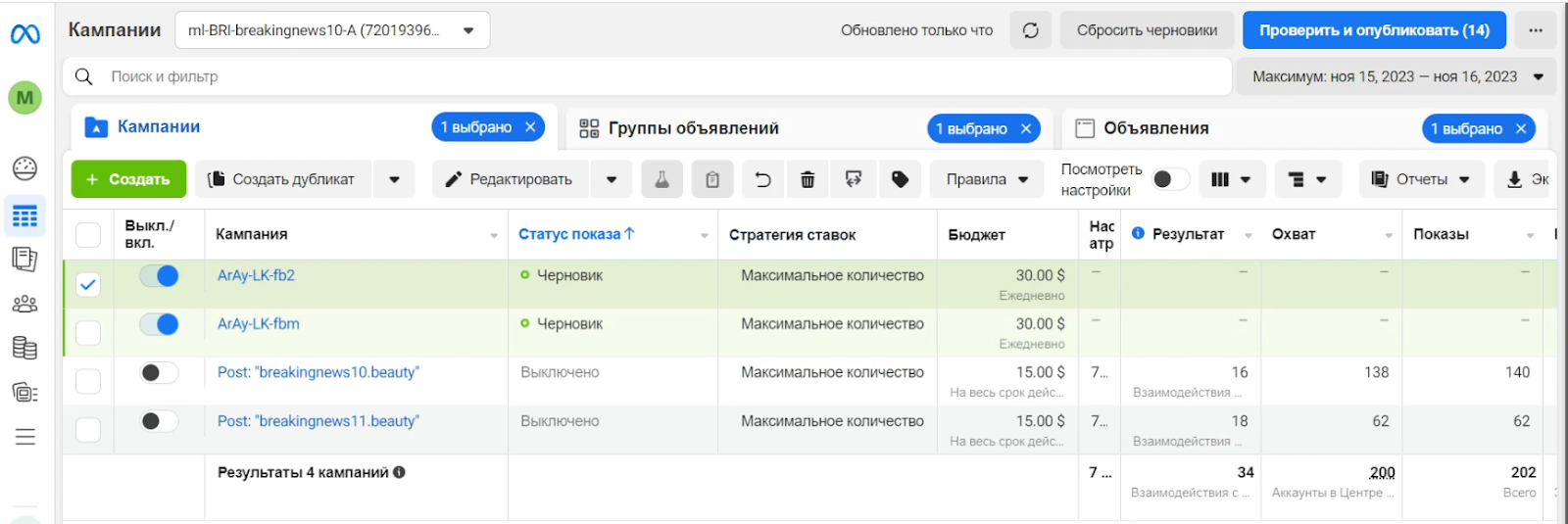
Task: Click Сбросить черновики button
Action: click(1147, 30)
